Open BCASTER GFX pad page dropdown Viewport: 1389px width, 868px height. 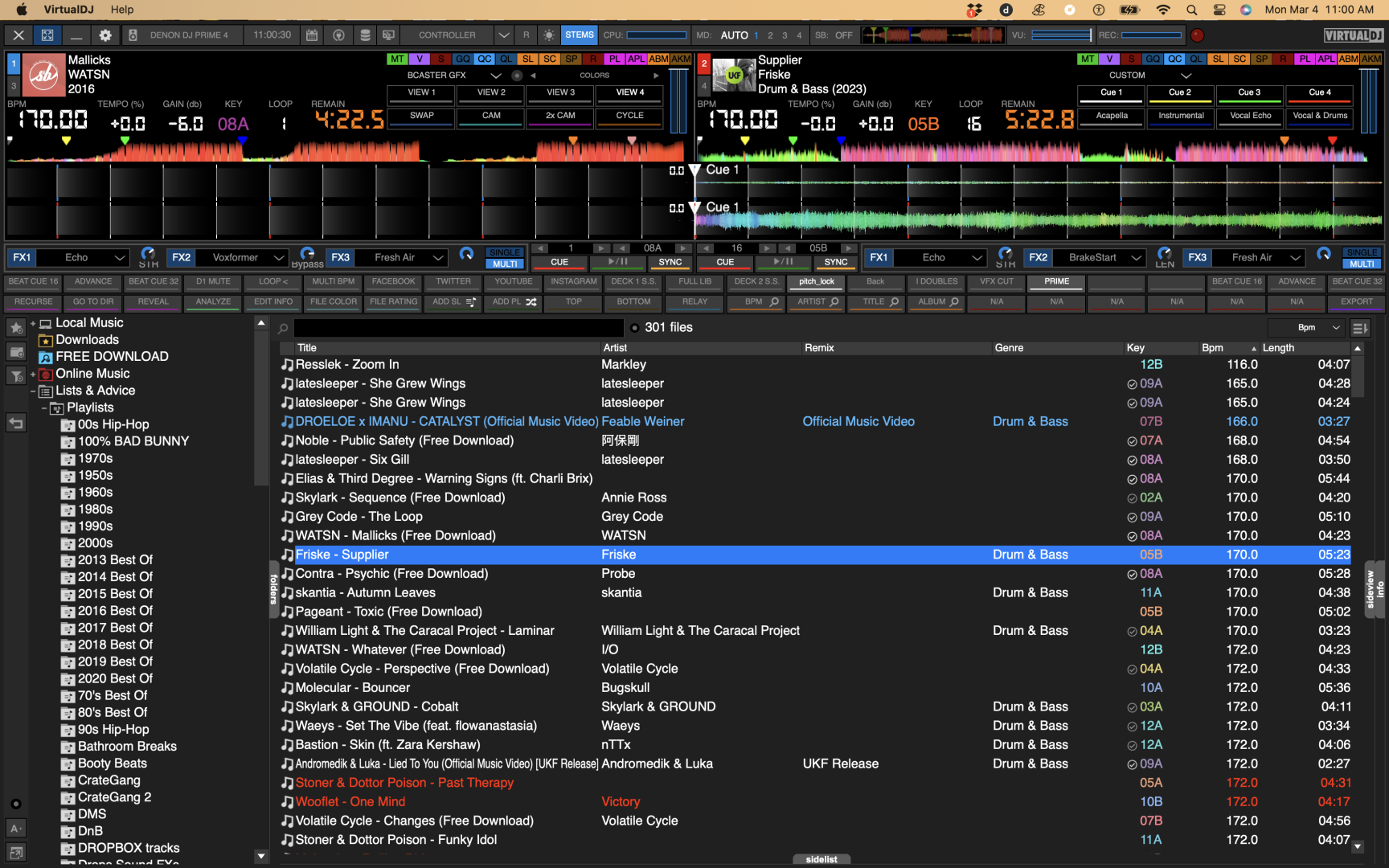point(496,76)
